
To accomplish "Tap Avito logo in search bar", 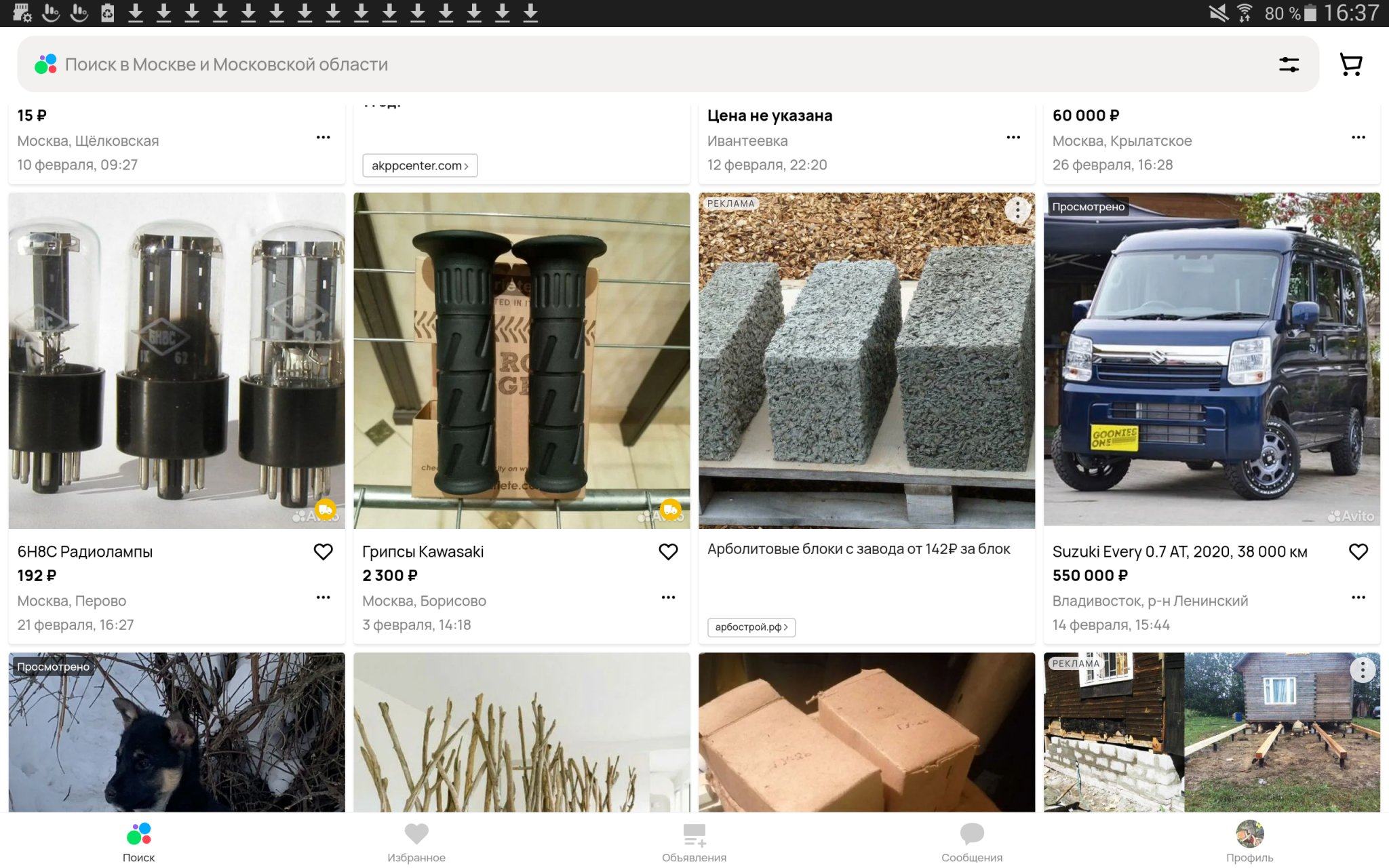I will 45,64.
